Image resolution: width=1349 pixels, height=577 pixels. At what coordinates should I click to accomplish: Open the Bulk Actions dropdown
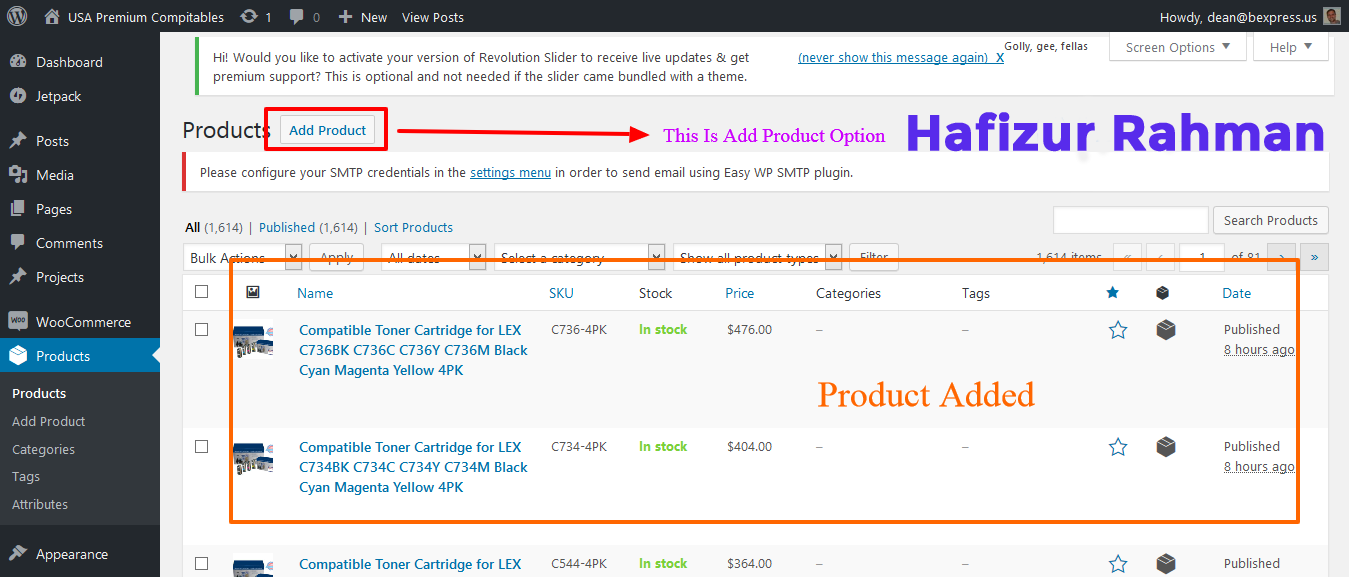(243, 257)
